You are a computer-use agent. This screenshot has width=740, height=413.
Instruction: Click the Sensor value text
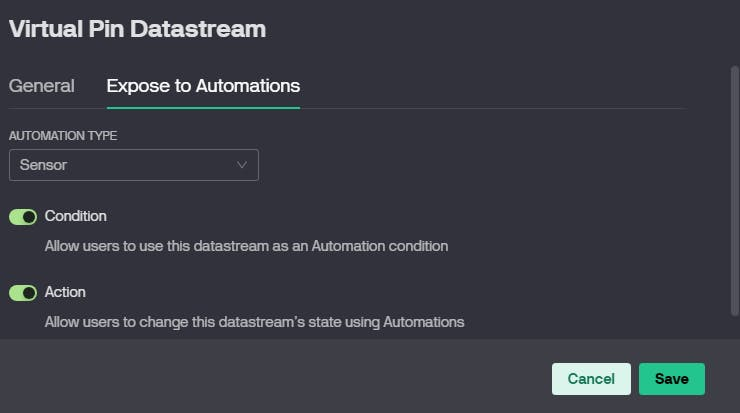(x=43, y=165)
